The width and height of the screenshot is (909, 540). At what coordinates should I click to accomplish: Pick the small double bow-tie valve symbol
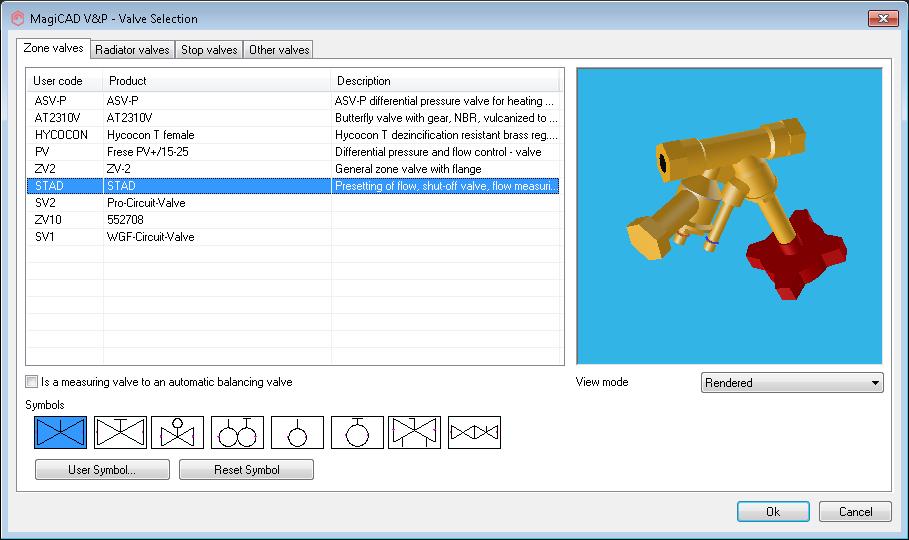(x=474, y=432)
